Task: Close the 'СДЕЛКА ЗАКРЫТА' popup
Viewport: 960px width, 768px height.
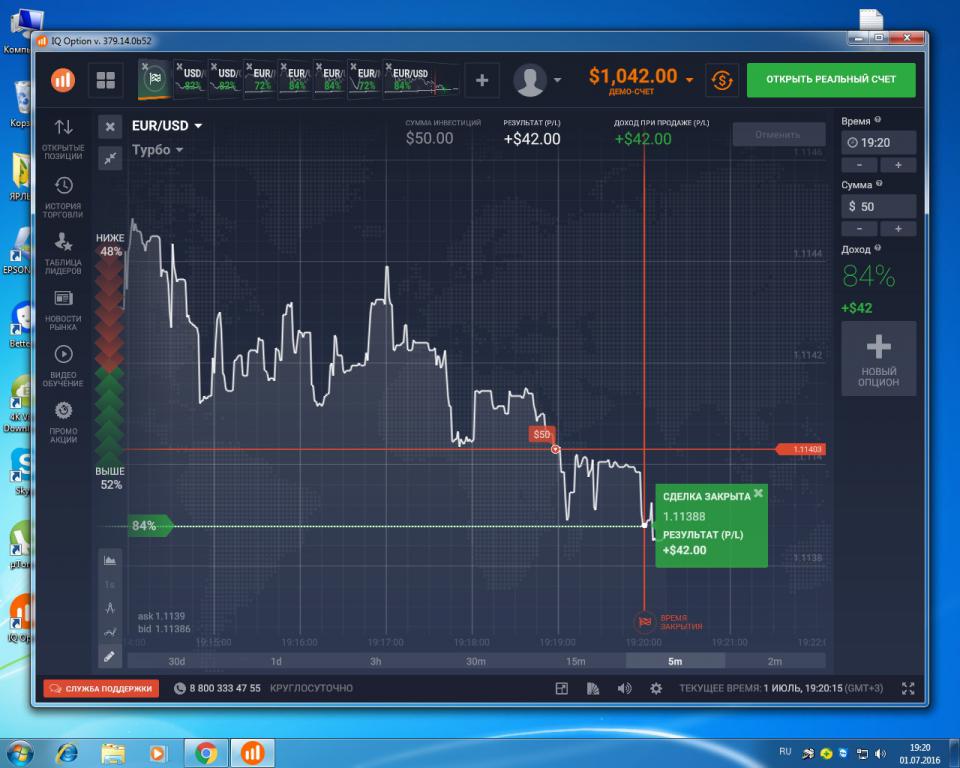Action: (x=758, y=493)
